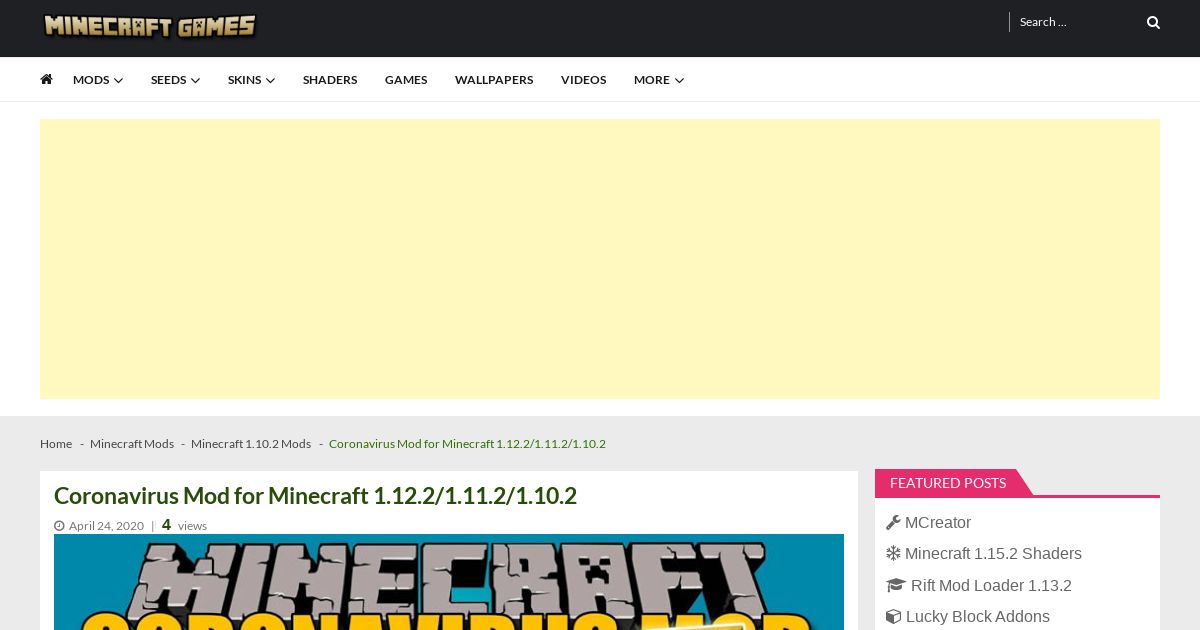Click the Featured Posts heading tab

coord(948,483)
